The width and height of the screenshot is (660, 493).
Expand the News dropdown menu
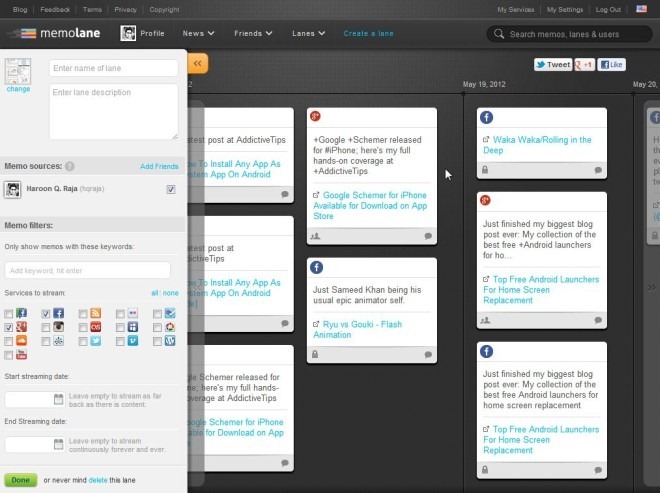coord(198,33)
